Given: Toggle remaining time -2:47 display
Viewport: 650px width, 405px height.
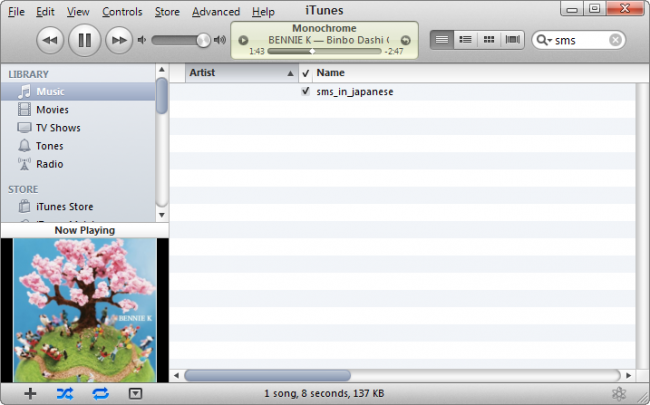Looking at the screenshot, I should coord(394,51).
